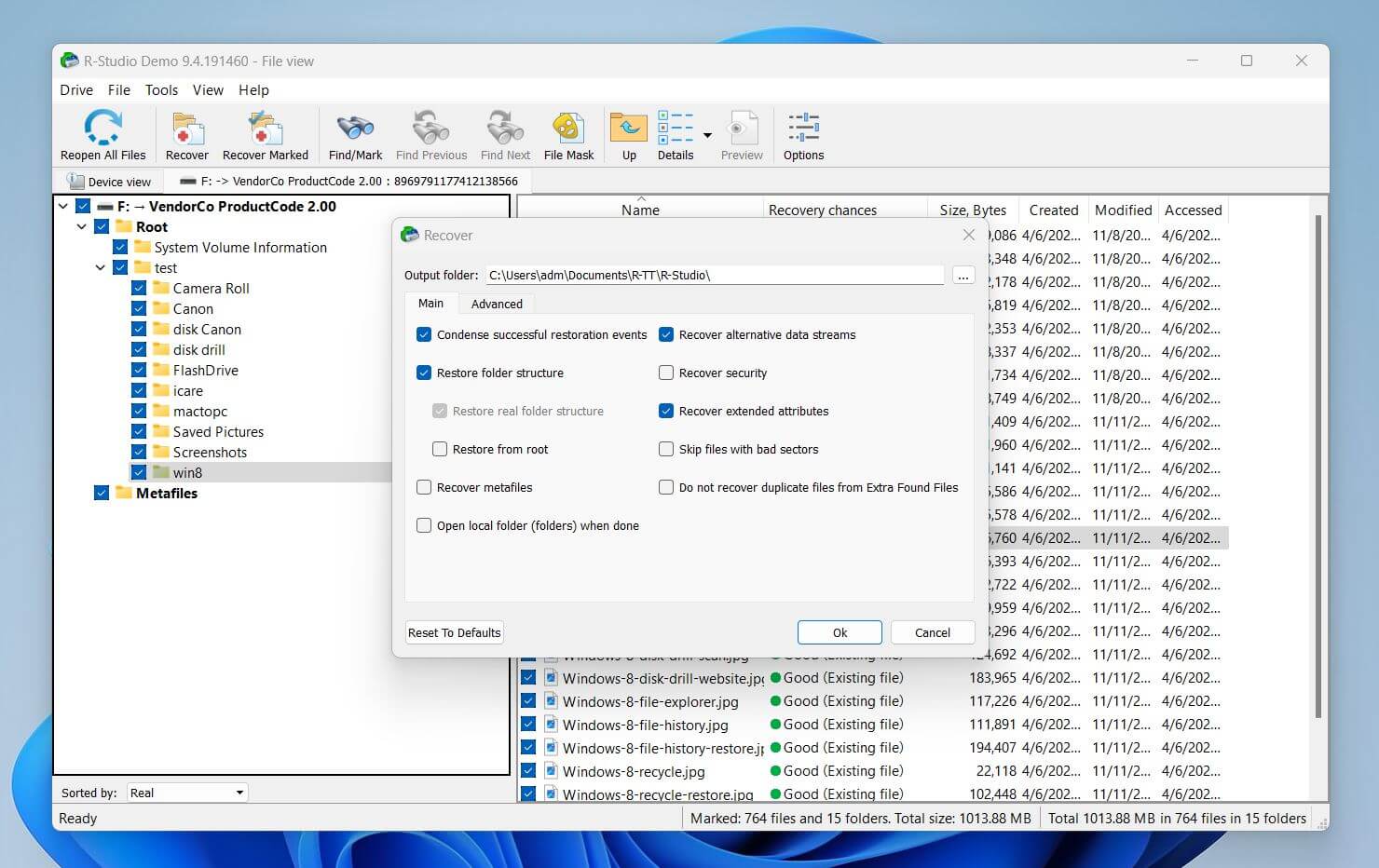
Task: Uncheck Condense successful restoration events
Action: point(424,334)
